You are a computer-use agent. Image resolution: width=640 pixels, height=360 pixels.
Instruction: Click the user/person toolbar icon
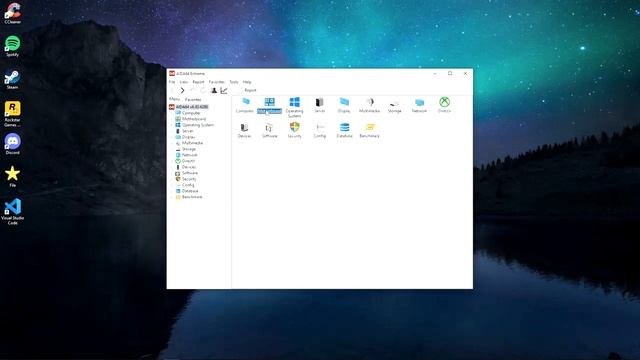point(213,90)
